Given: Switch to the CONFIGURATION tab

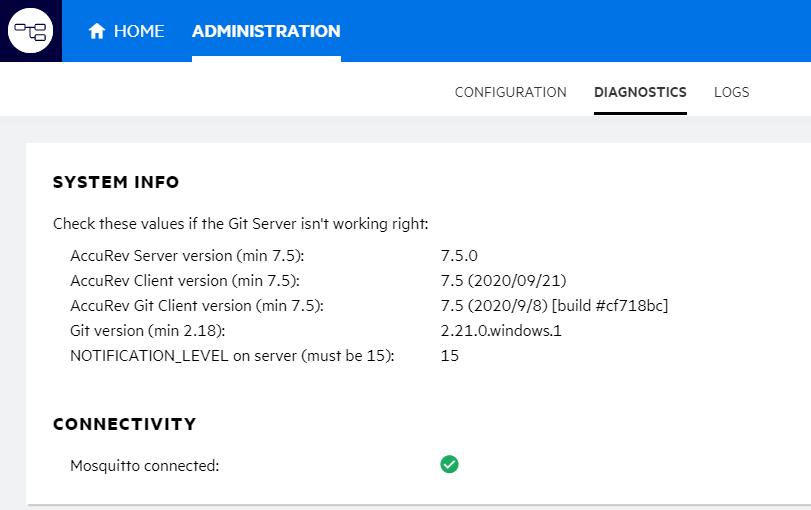Looking at the screenshot, I should pyautogui.click(x=510, y=92).
